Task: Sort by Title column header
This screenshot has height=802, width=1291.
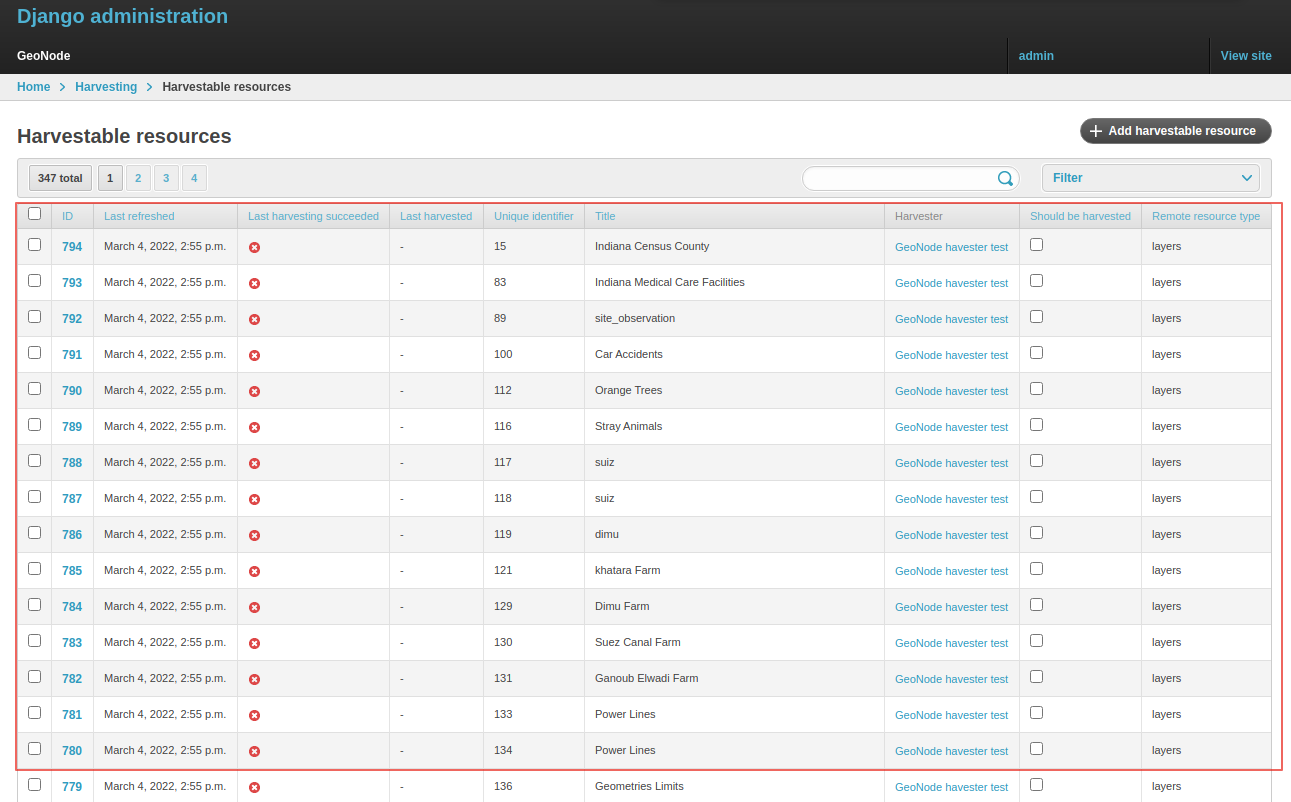Action: [x=605, y=216]
